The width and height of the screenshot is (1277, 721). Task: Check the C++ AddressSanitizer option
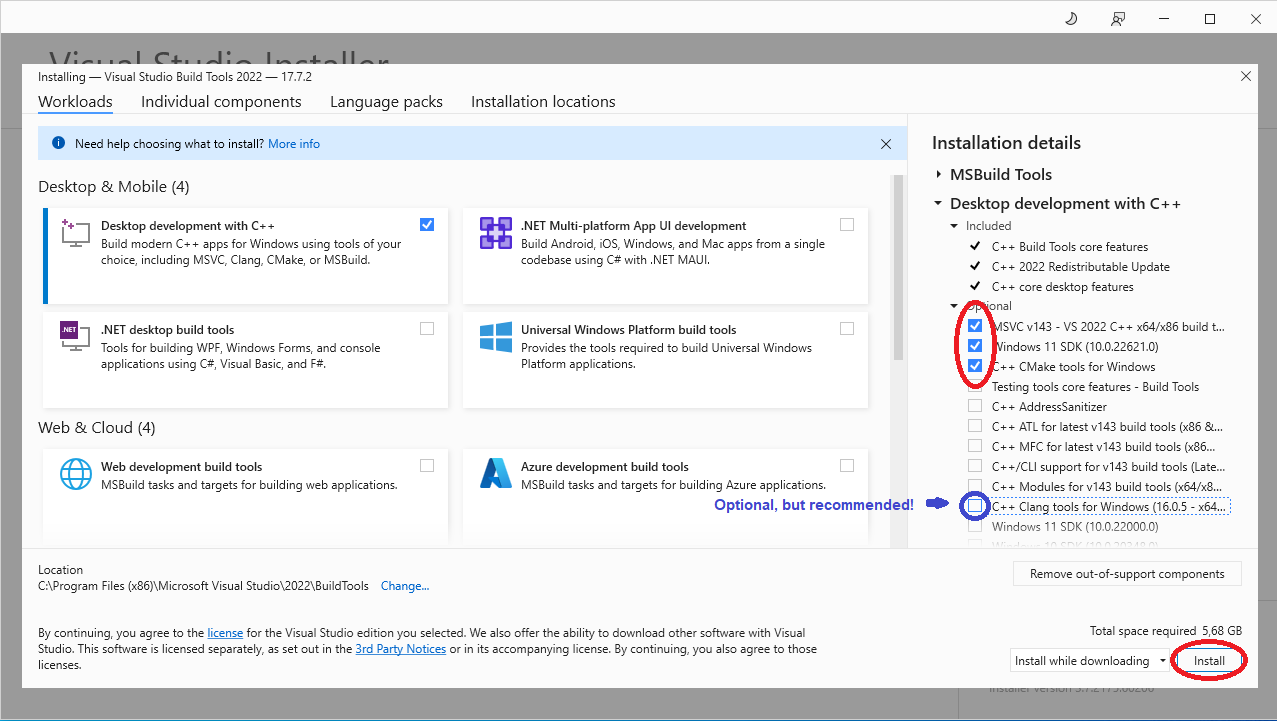click(975, 405)
